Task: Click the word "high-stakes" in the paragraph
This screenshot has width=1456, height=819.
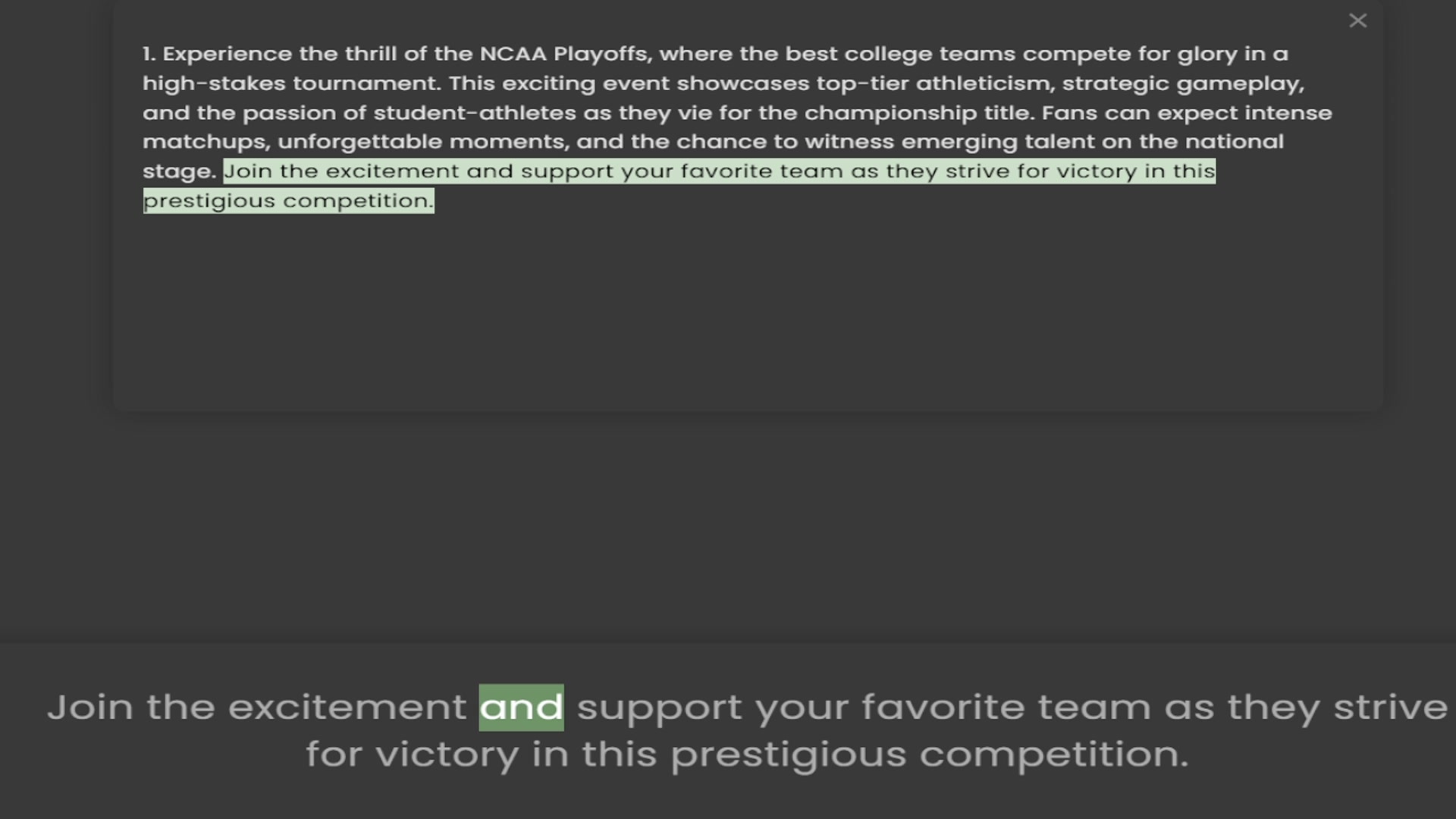Action: coord(214,83)
